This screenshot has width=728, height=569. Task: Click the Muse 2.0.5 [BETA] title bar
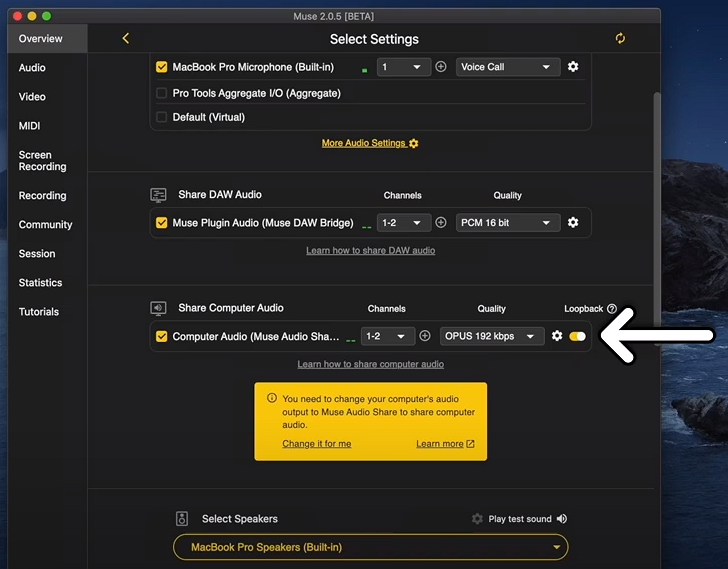point(333,16)
